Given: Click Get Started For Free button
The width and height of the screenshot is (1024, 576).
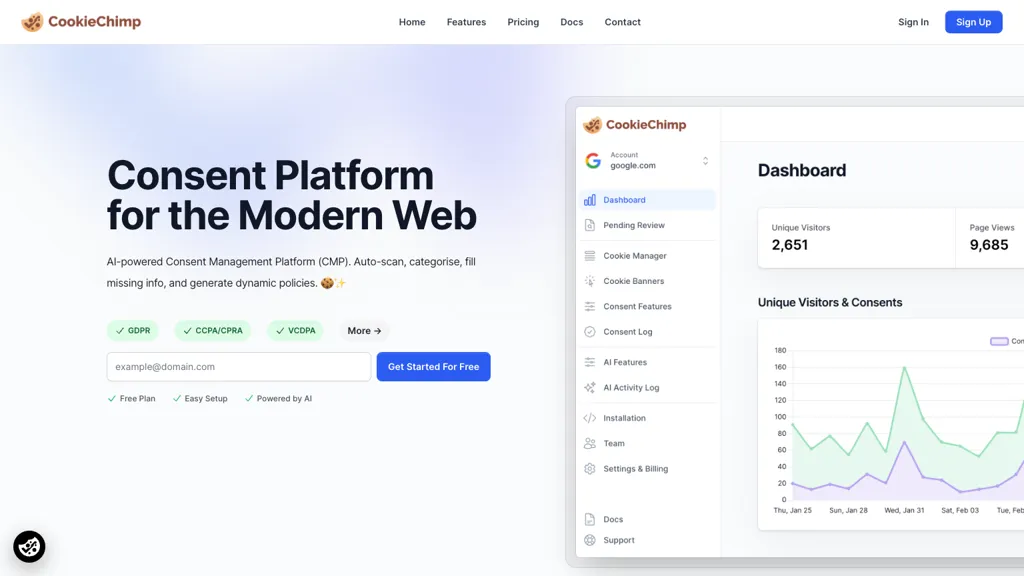Looking at the screenshot, I should point(433,366).
